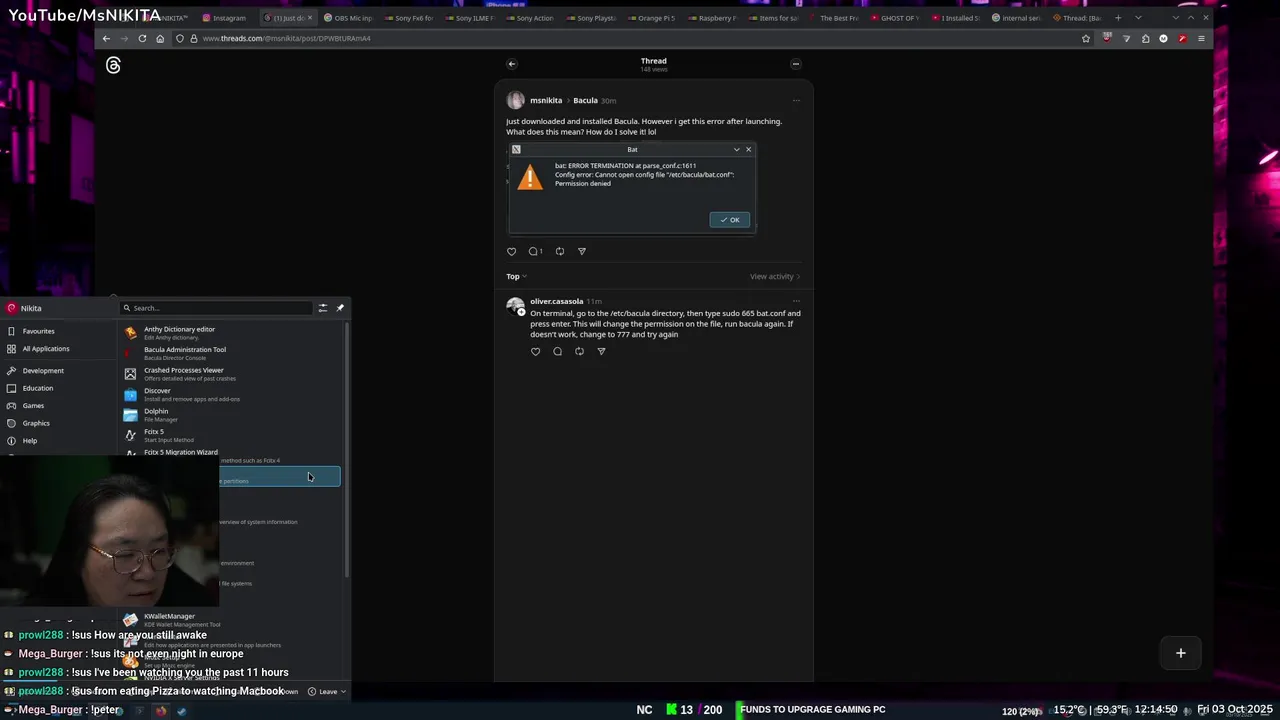Screen dimensions: 1280x720
Task: Launch KWalletManager
Action: click(x=230, y=620)
